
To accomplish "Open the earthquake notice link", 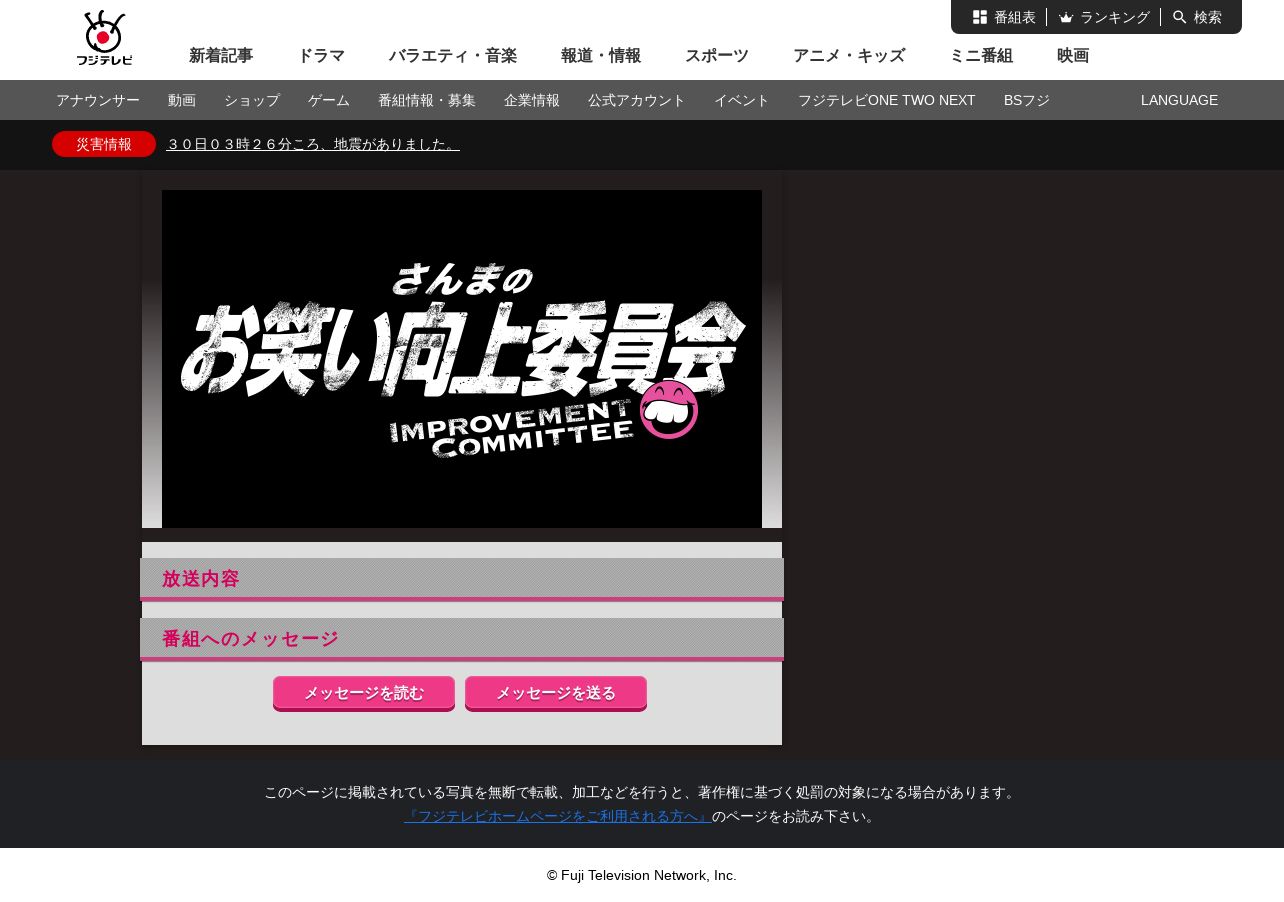I will (313, 144).
